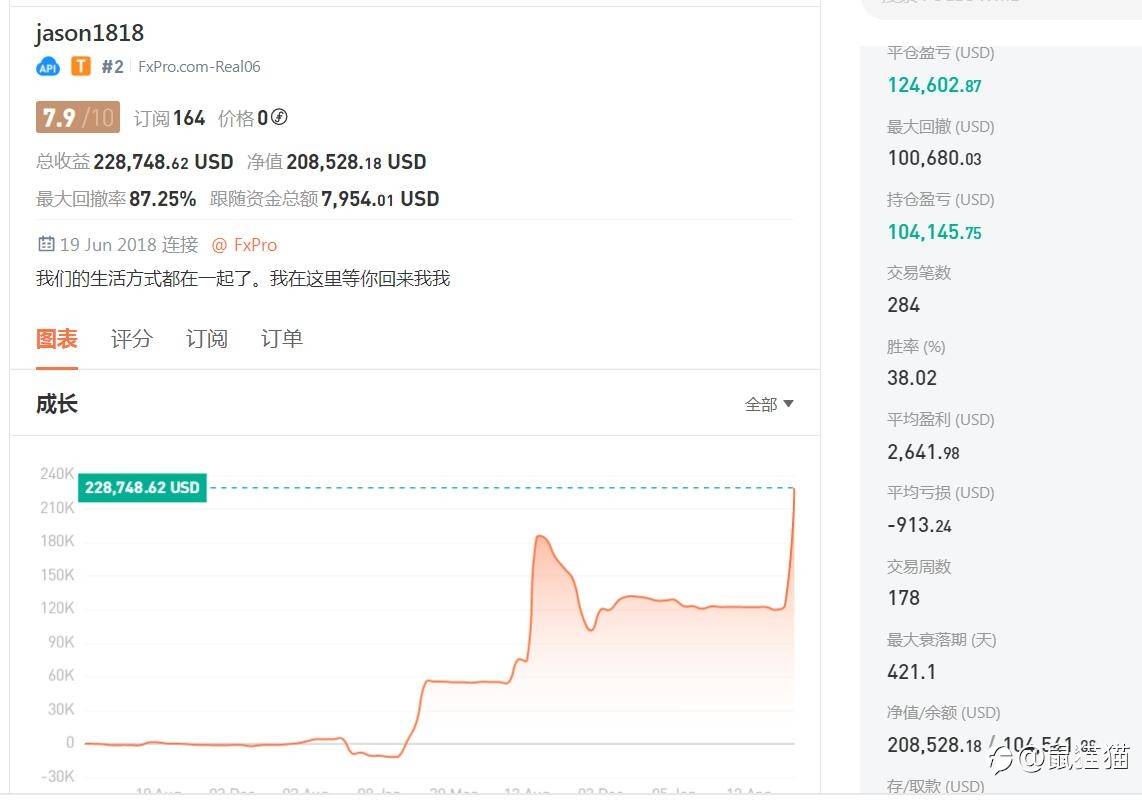Click the 胜率 value 38.02

912,378
